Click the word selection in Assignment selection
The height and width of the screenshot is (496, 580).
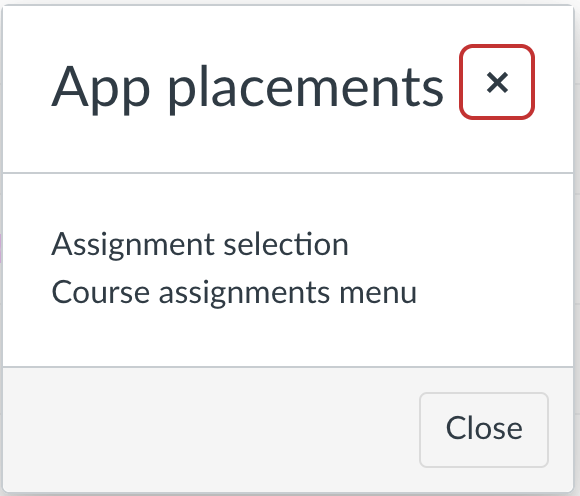[286, 244]
